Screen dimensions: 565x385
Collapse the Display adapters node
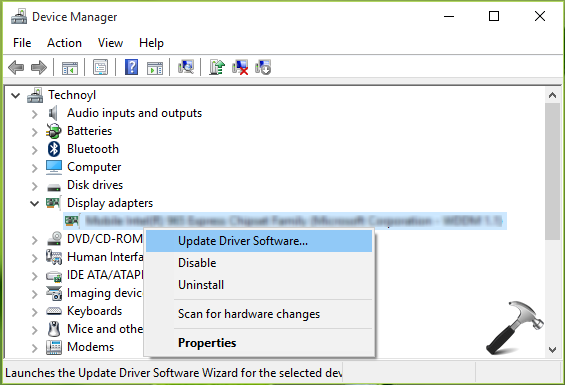tap(35, 203)
